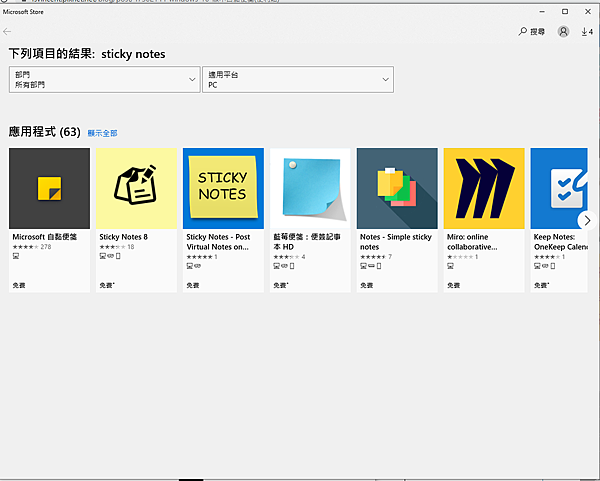
Task: Open the downloads queue showing 4
Action: (587, 32)
